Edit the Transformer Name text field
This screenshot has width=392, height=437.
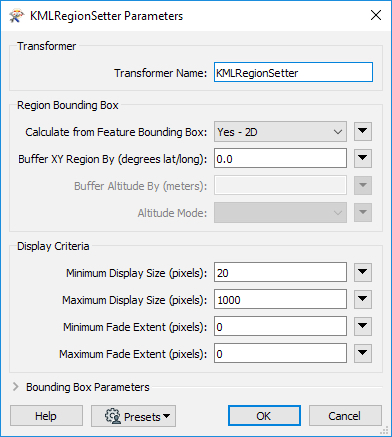[293, 72]
